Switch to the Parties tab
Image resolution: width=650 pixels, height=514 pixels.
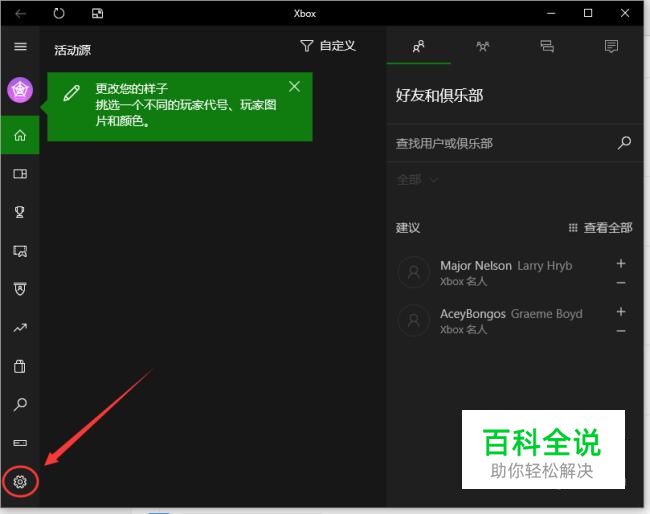coord(483,46)
